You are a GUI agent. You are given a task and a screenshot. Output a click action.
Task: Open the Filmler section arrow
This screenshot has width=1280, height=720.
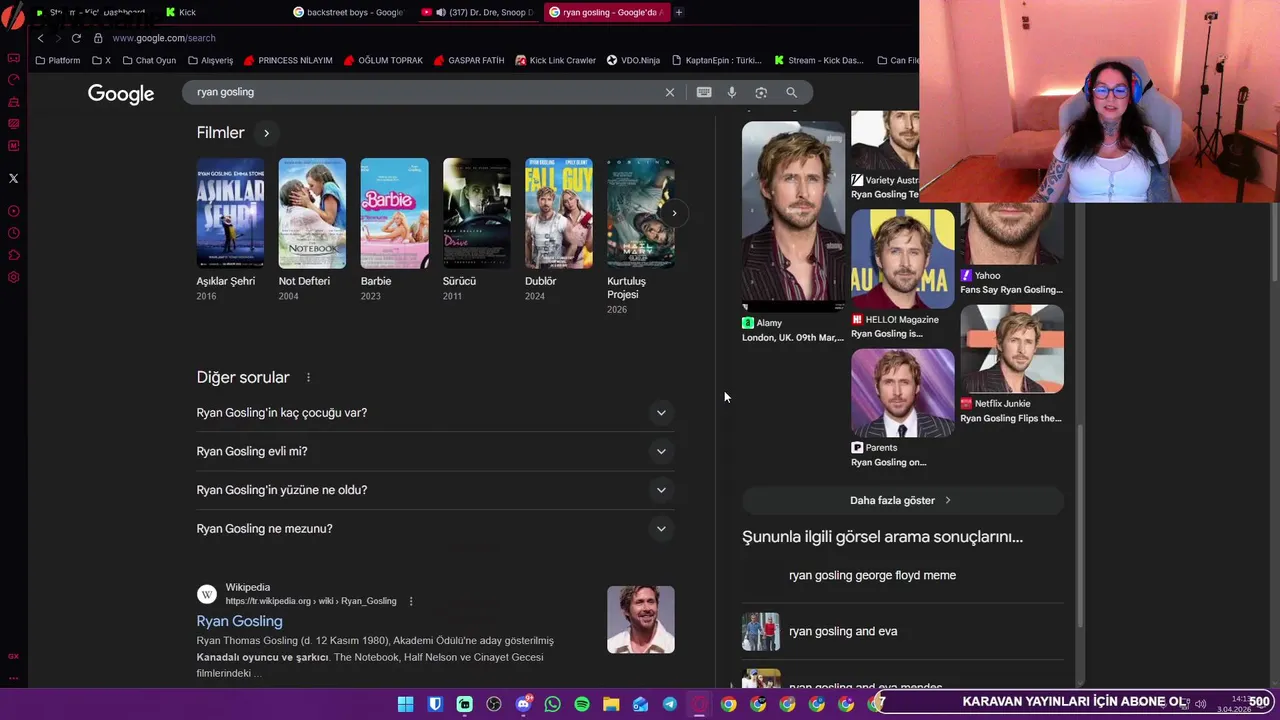[266, 133]
